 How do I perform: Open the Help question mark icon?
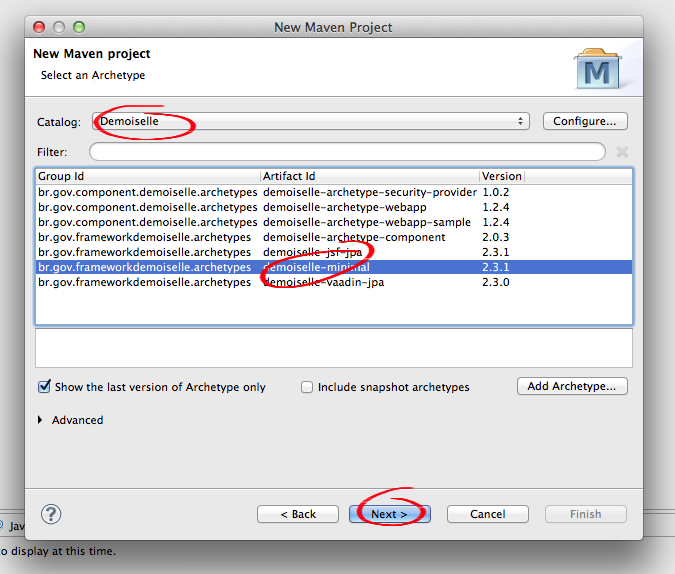click(51, 514)
